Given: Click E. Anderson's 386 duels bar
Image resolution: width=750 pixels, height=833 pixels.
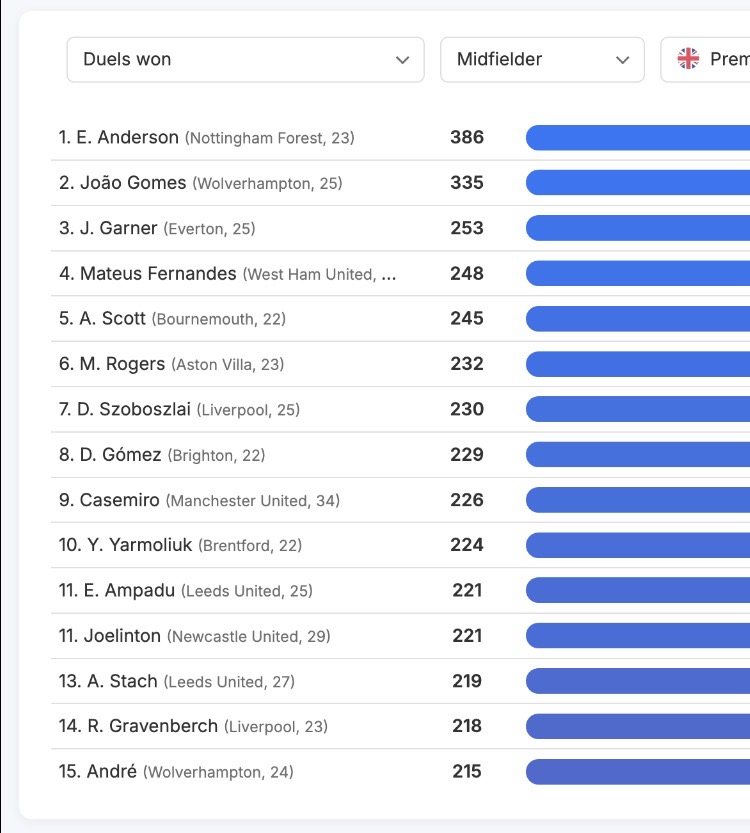Looking at the screenshot, I should pos(638,138).
